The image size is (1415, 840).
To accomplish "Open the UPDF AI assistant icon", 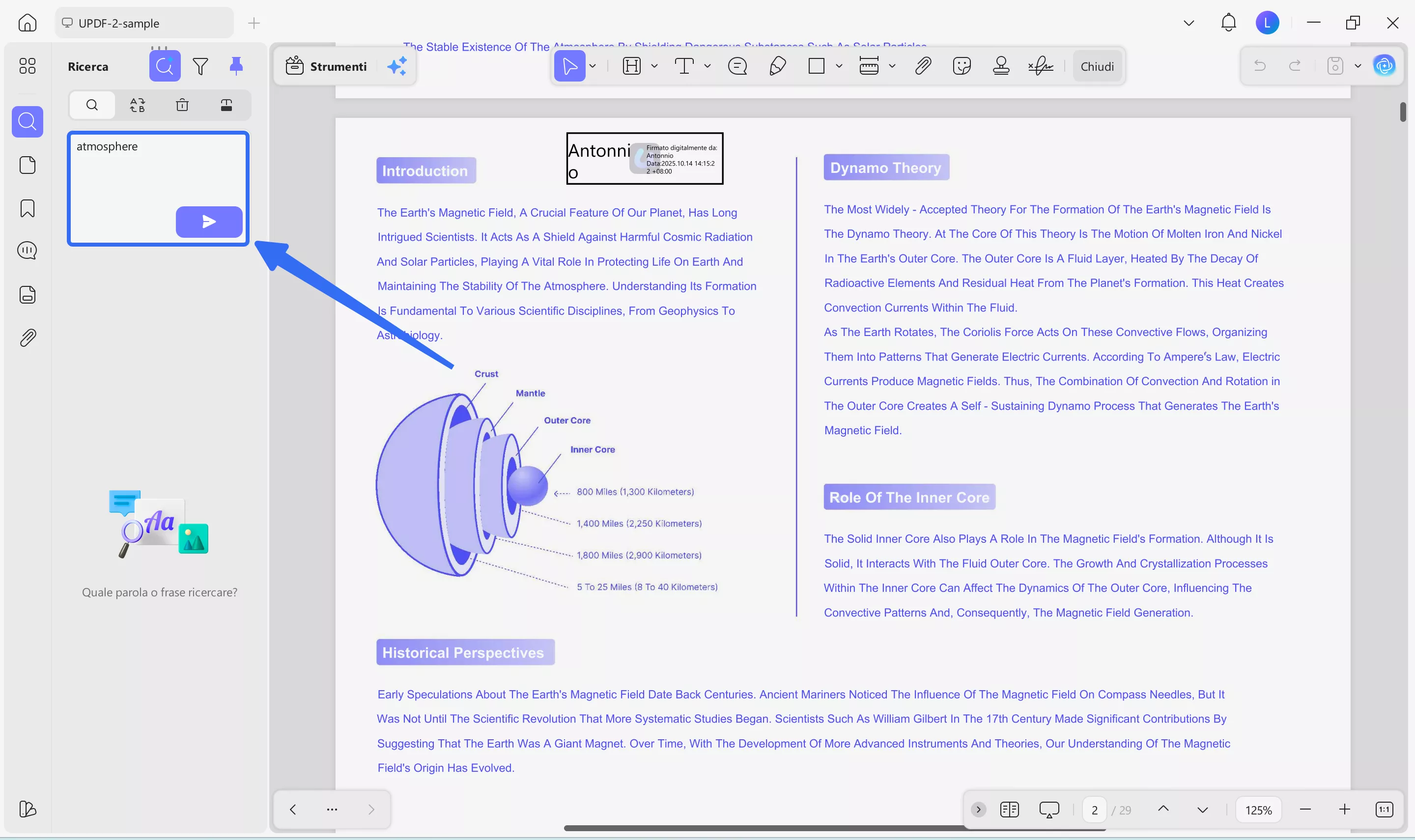I will point(1385,66).
